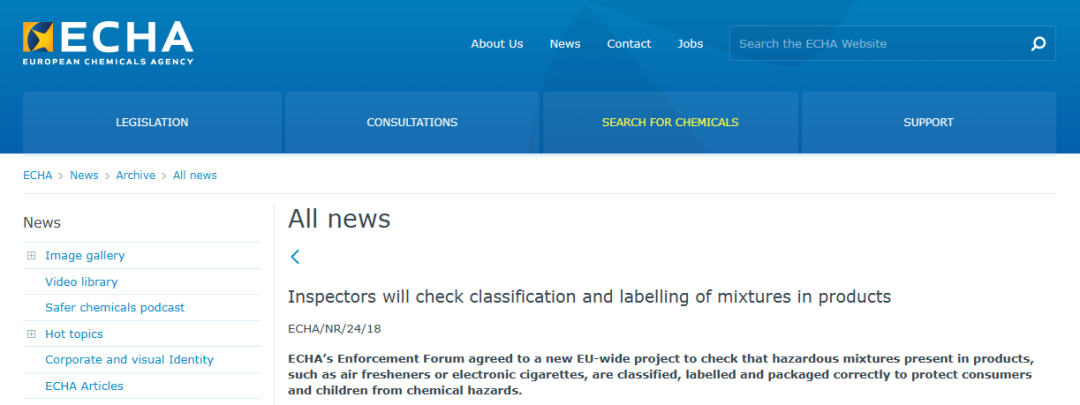Image resolution: width=1080 pixels, height=405 pixels.
Task: Open the Video library sidebar link
Action: pyautogui.click(x=81, y=282)
